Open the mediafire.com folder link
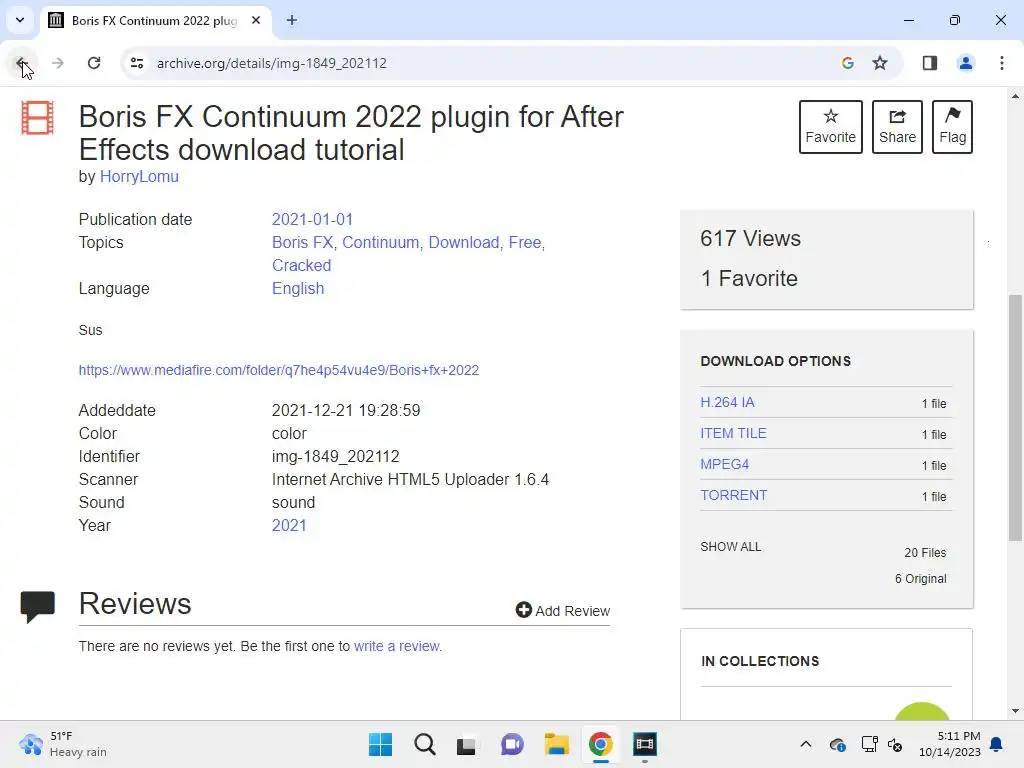Screen dimensions: 1024x768 coord(279,370)
